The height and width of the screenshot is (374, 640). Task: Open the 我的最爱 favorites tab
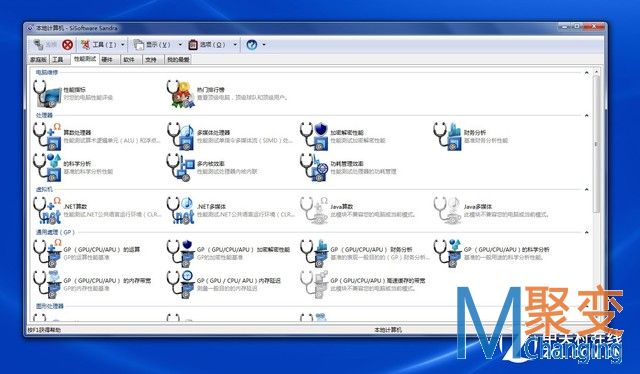tap(178, 60)
